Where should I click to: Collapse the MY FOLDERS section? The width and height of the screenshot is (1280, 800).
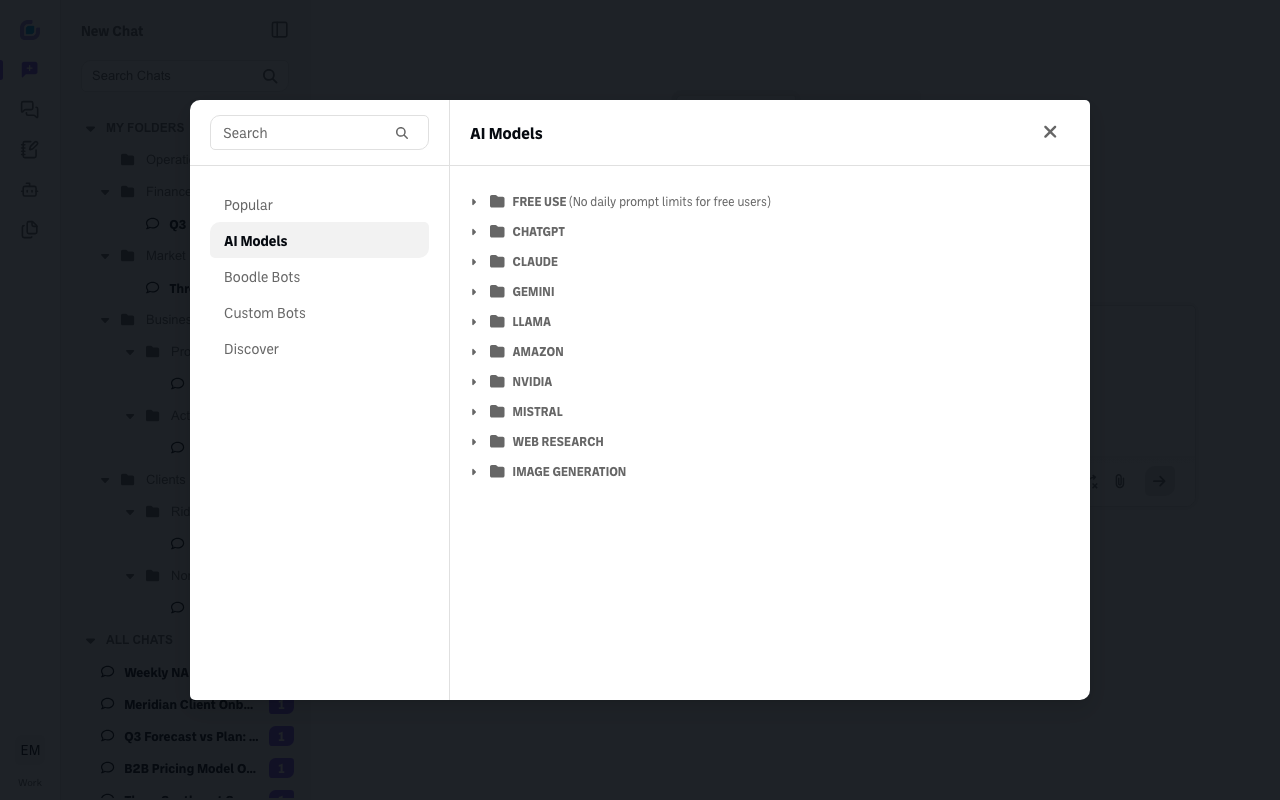[x=90, y=128]
